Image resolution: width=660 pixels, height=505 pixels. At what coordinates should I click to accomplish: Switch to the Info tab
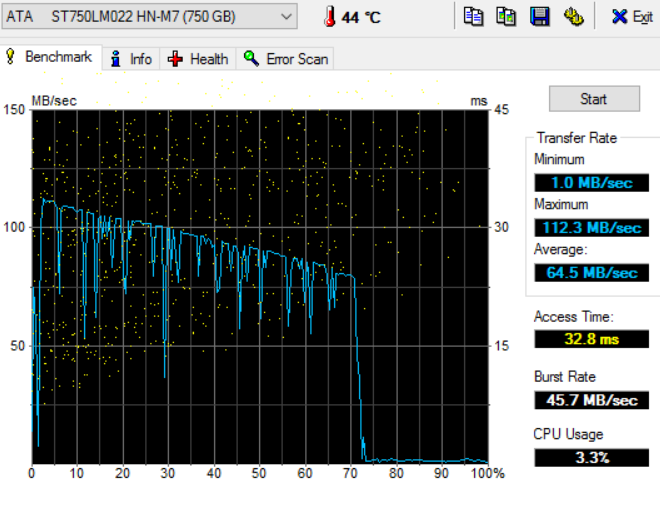pyautogui.click(x=131, y=59)
